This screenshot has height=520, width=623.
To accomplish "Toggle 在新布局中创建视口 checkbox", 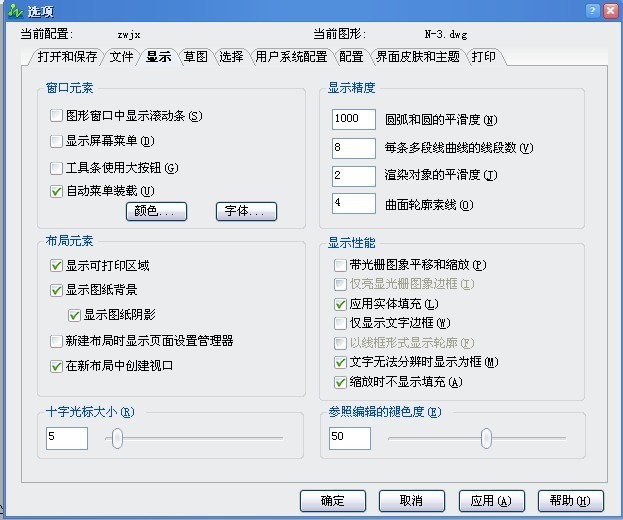I will pyautogui.click(x=56, y=366).
